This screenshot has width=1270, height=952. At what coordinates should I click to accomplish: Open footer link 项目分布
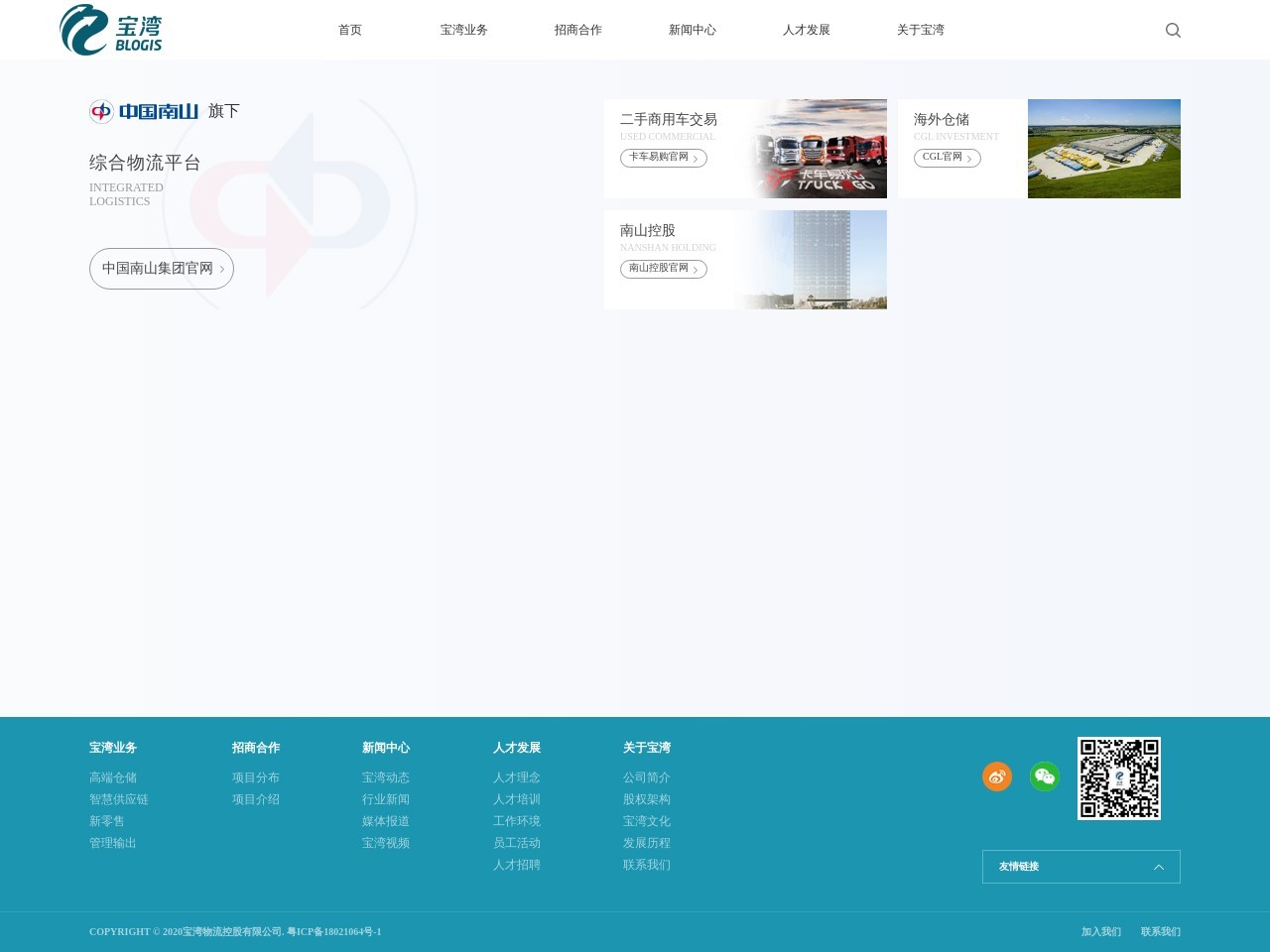point(256,777)
